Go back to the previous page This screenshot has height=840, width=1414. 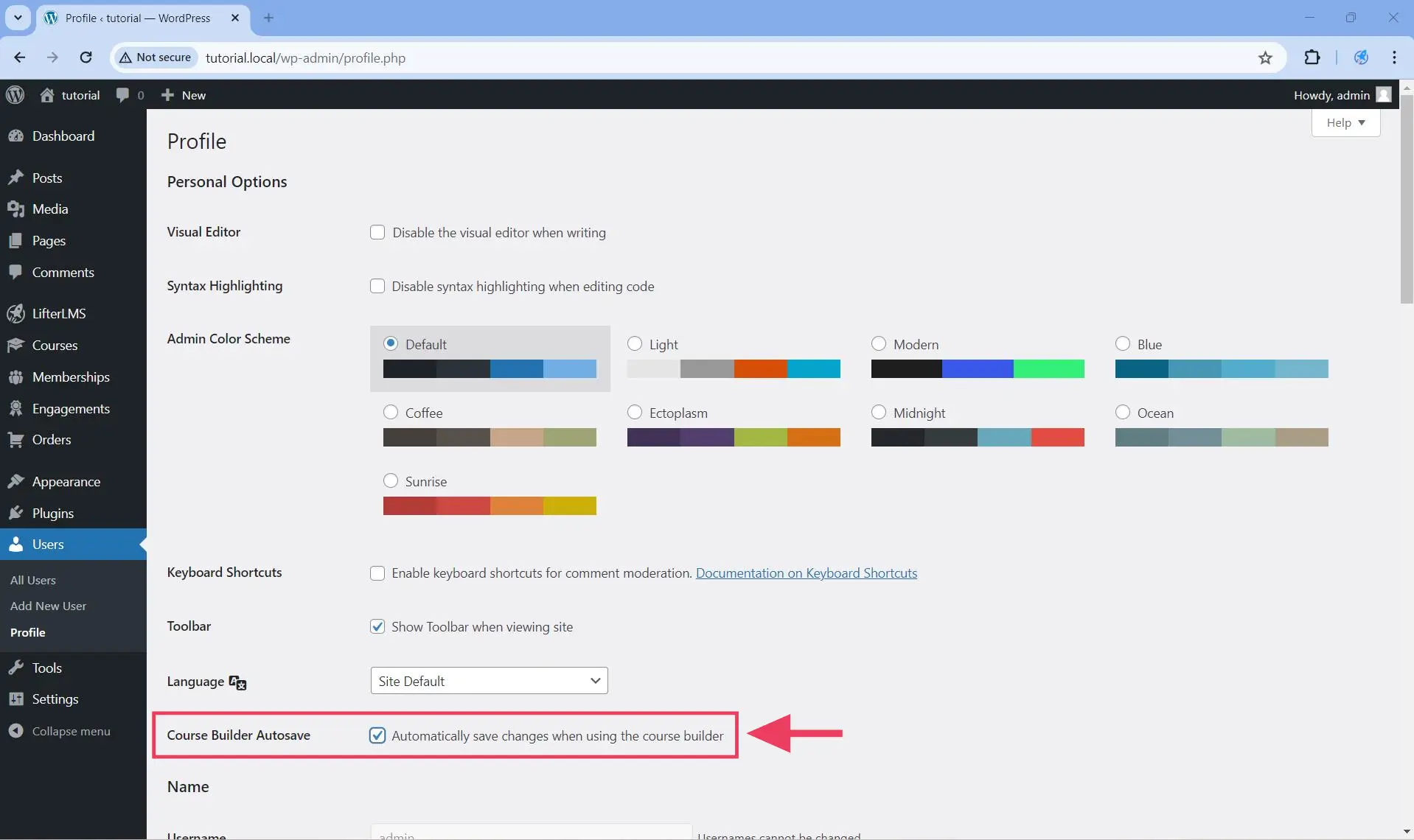pos(20,57)
